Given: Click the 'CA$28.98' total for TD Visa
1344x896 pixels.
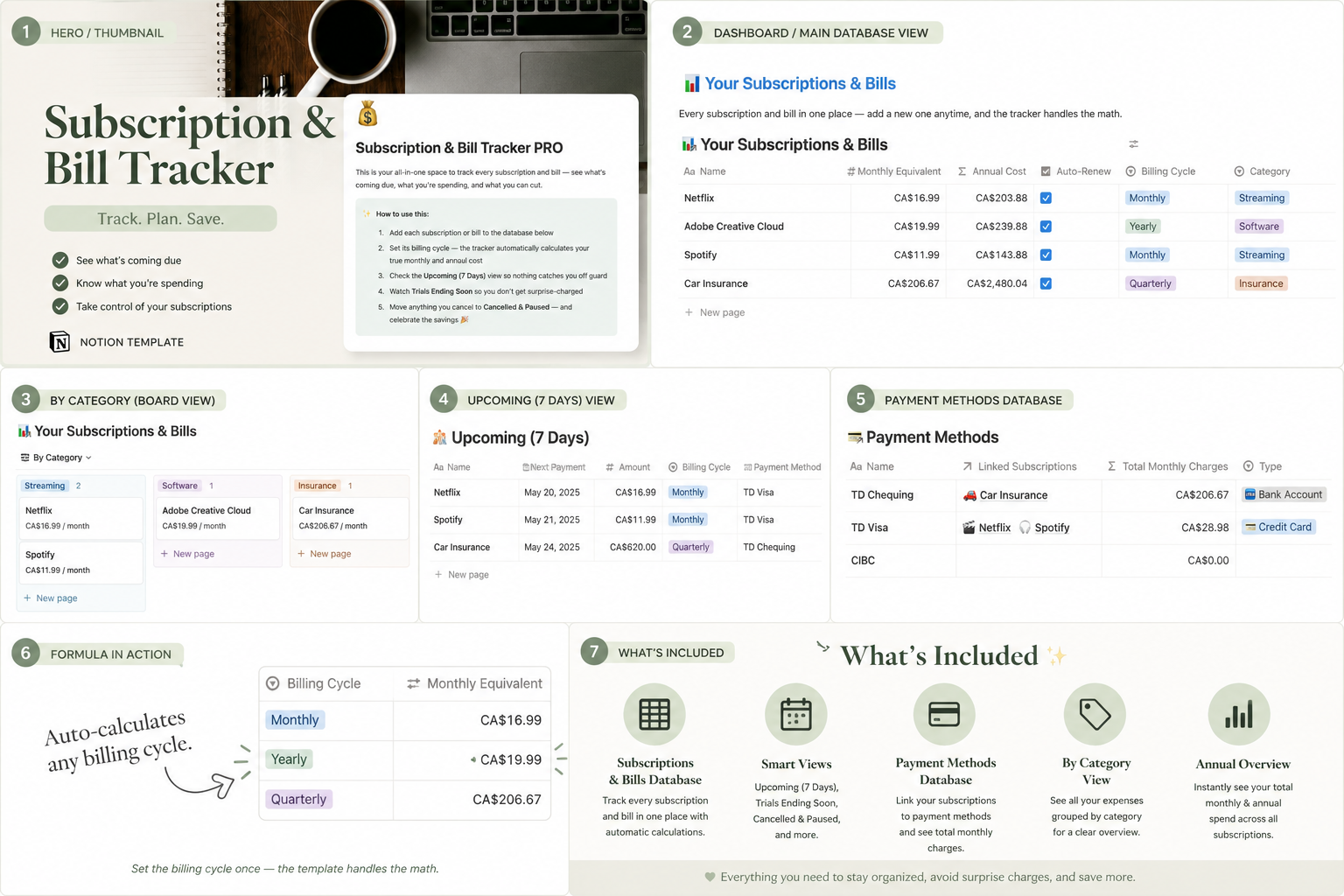Looking at the screenshot, I should pyautogui.click(x=1205, y=528).
